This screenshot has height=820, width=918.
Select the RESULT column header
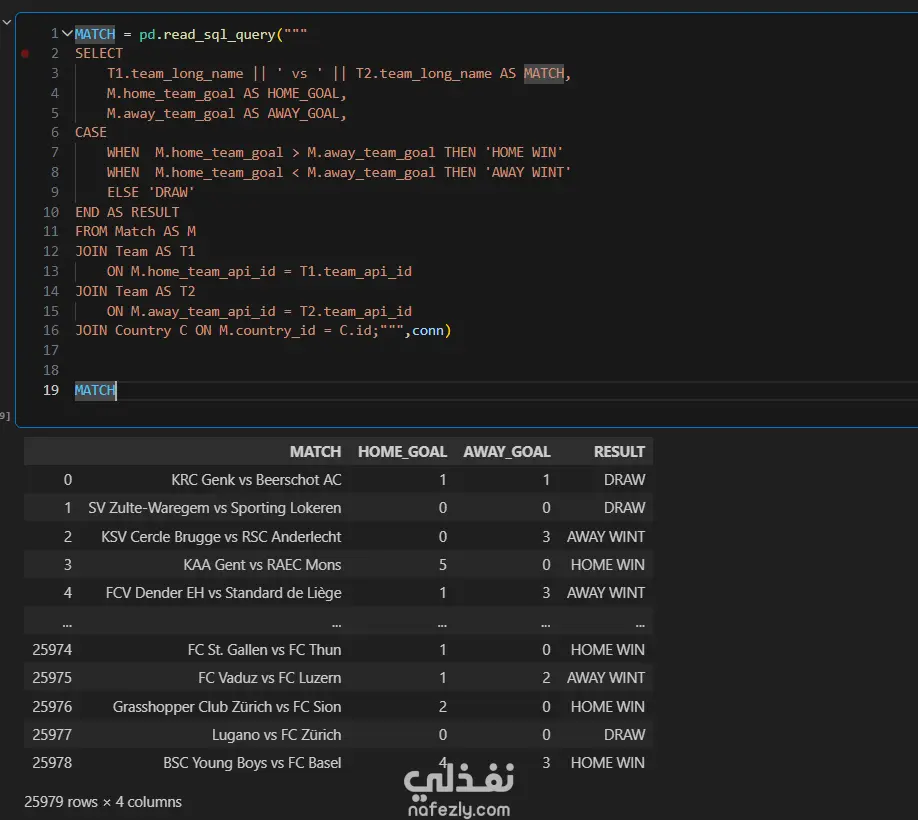(619, 452)
